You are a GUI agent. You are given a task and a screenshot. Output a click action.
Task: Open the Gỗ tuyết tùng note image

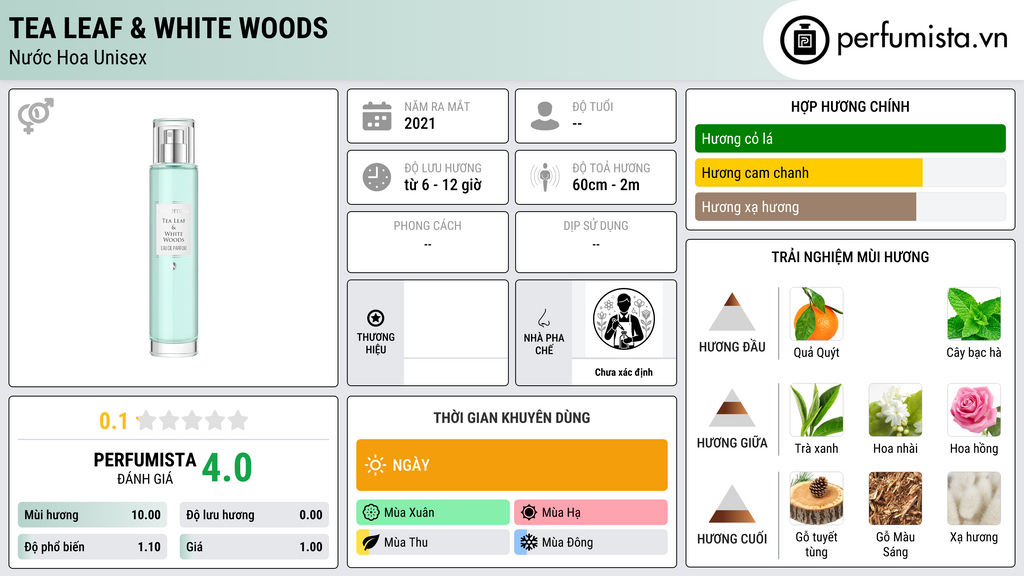coord(816,498)
